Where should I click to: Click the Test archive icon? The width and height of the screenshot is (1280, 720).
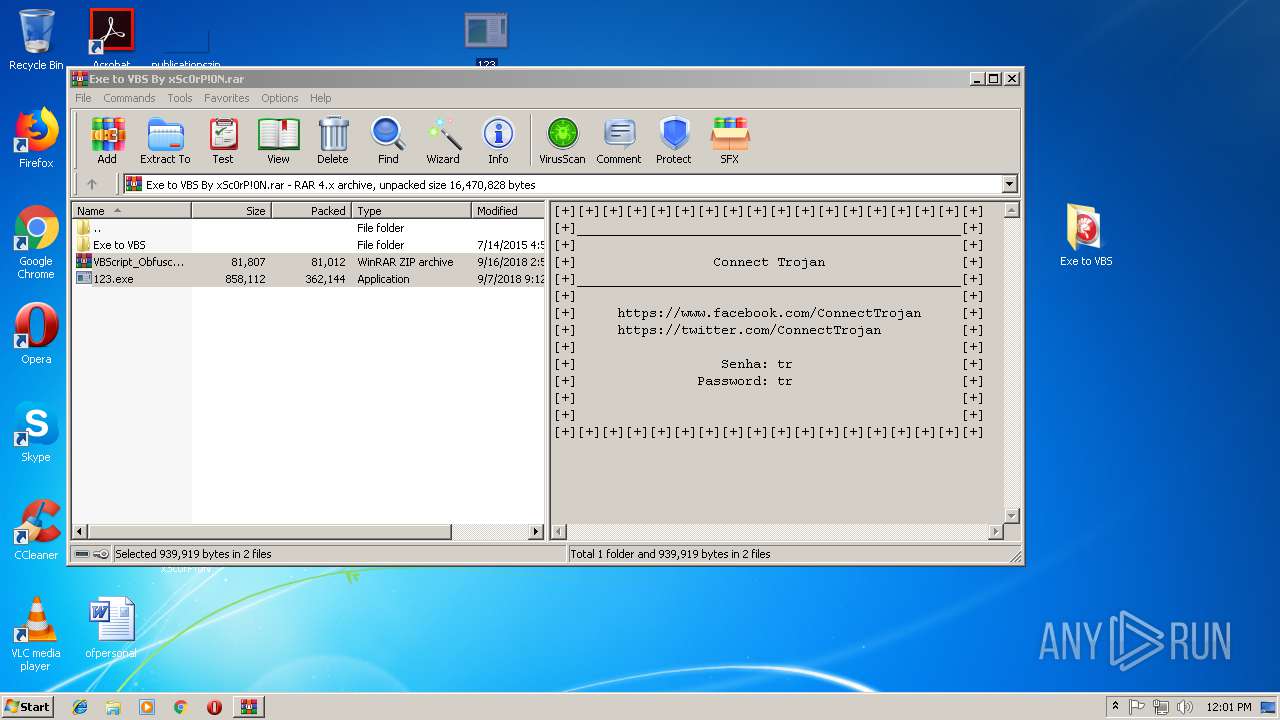click(x=223, y=140)
